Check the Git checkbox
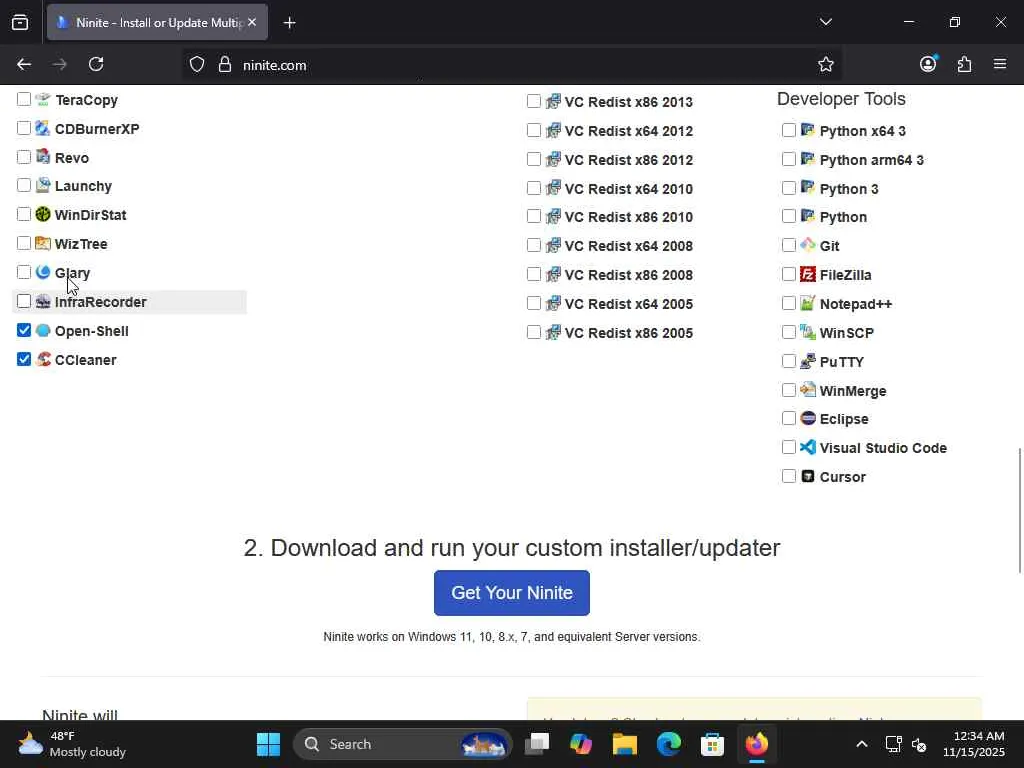The image size is (1024, 768). [789, 245]
